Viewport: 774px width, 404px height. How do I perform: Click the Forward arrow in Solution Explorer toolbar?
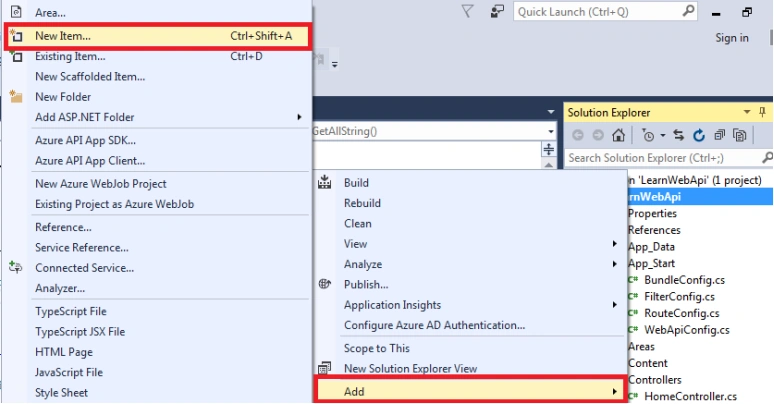(598, 135)
